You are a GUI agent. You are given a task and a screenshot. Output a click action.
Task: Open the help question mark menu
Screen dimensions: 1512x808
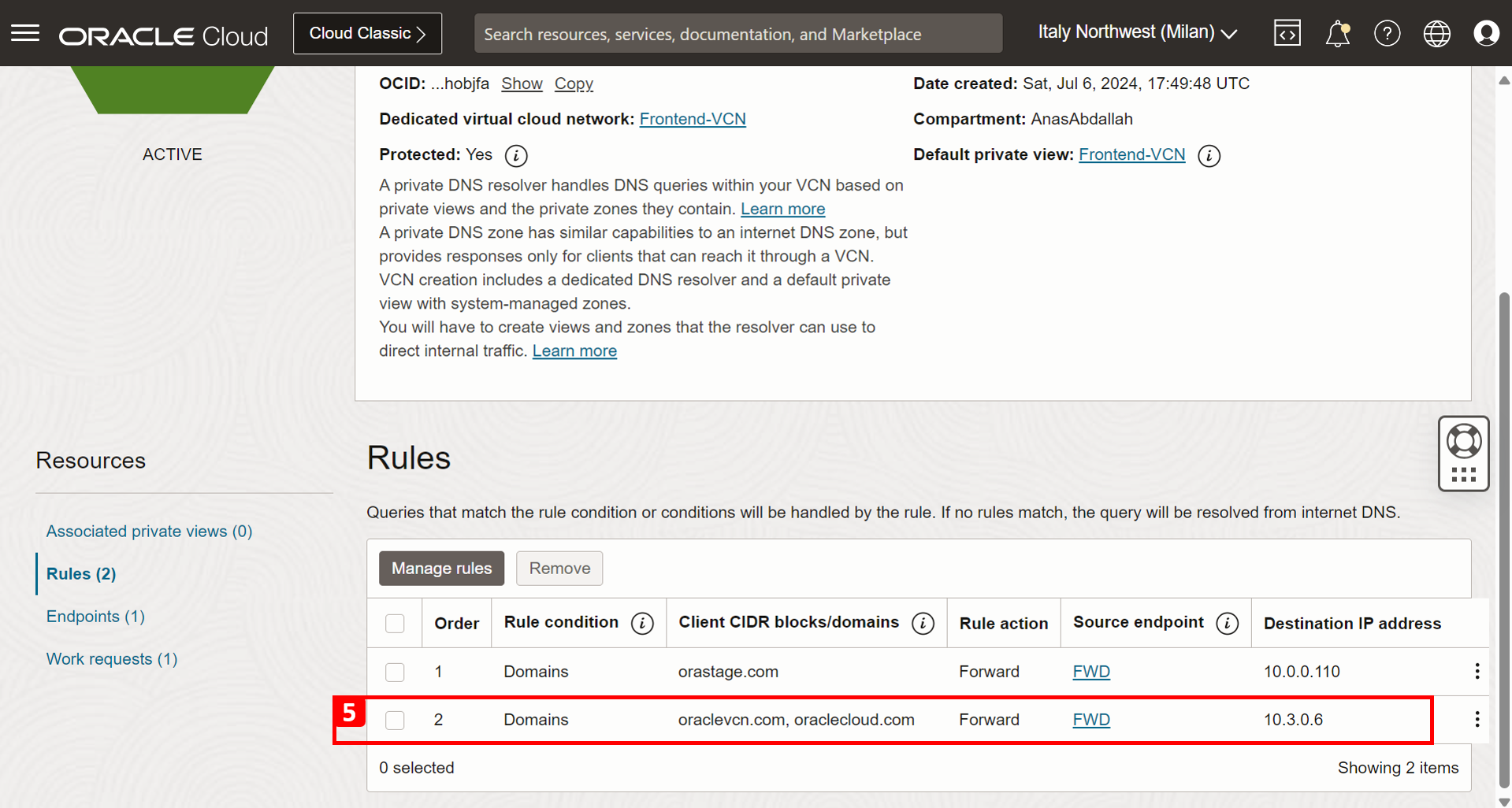coord(1388,33)
